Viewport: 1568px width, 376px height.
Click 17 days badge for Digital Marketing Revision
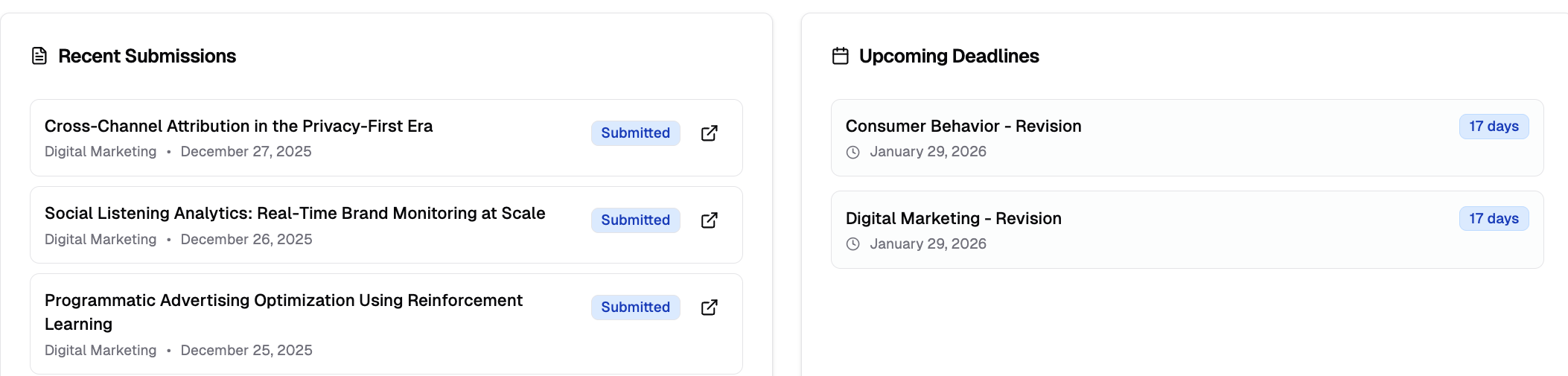pos(1494,219)
